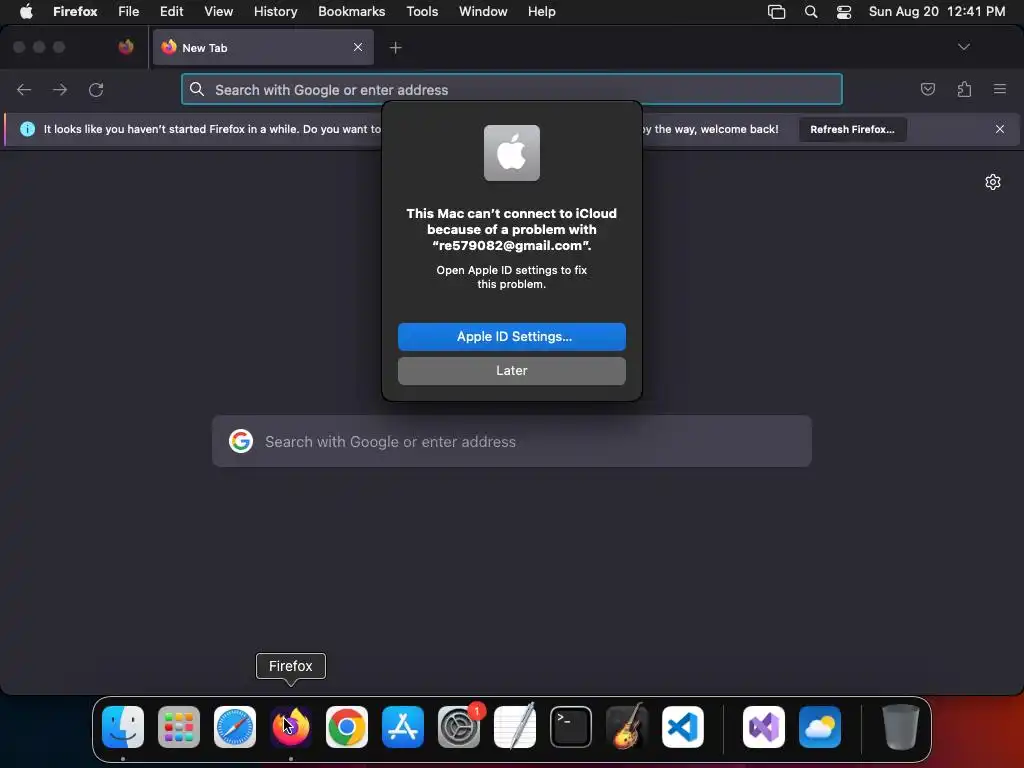The width and height of the screenshot is (1024, 768).
Task: Open the Firefox hamburger application menu
Action: (x=1000, y=89)
